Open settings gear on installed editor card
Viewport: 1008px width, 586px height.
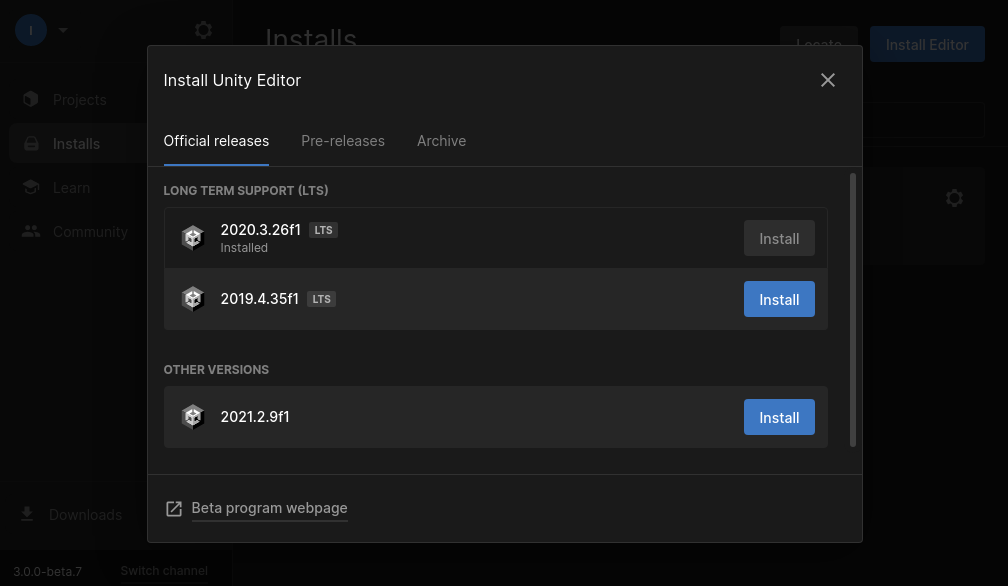(x=954, y=198)
